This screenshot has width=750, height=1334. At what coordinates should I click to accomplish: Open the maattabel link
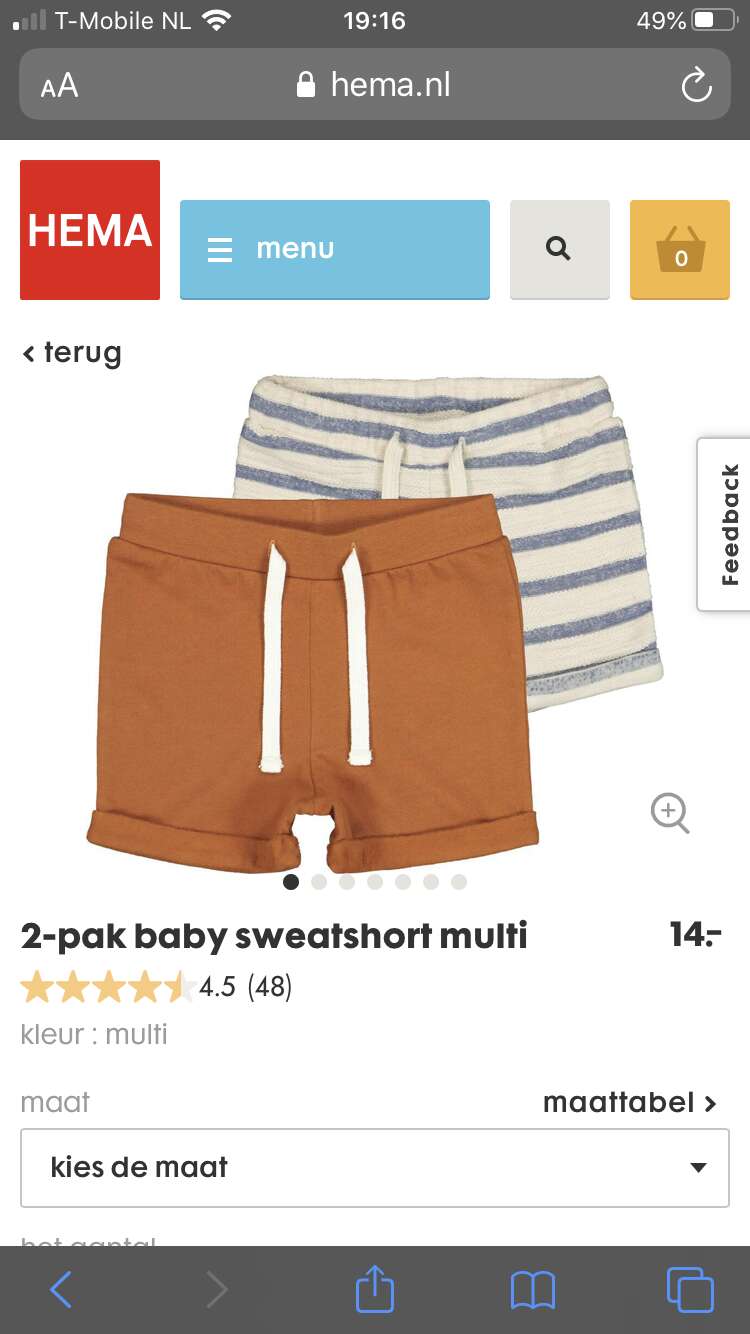630,1102
